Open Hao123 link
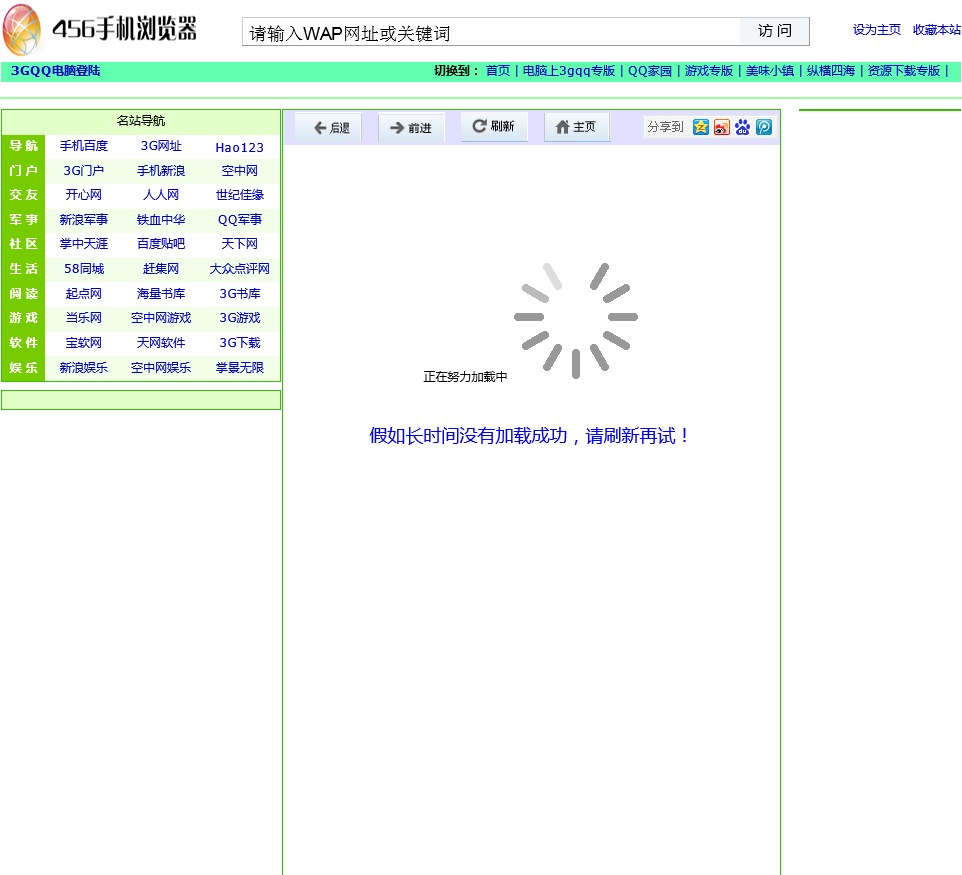 (x=239, y=147)
